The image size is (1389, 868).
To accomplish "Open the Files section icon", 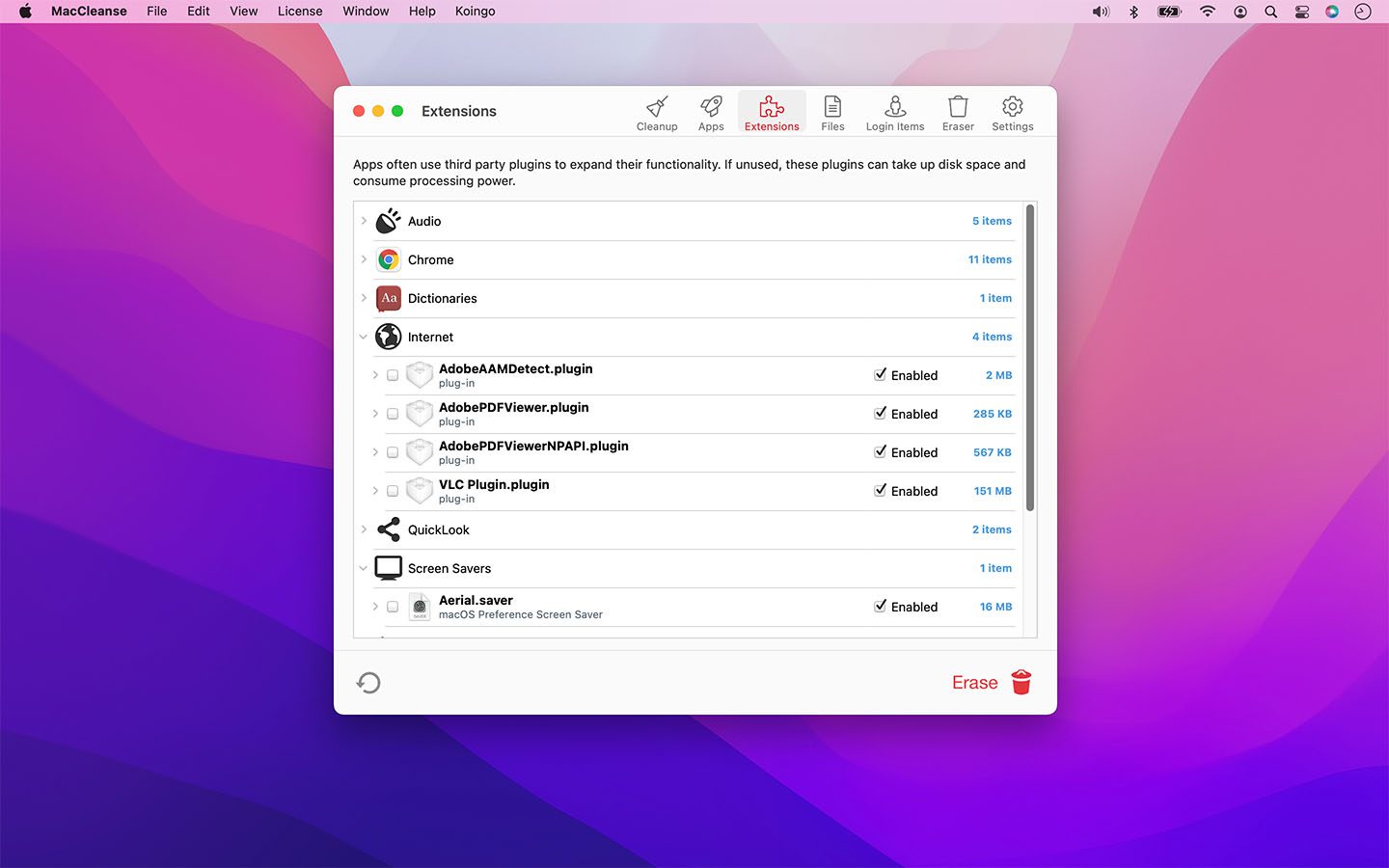I will (x=832, y=113).
